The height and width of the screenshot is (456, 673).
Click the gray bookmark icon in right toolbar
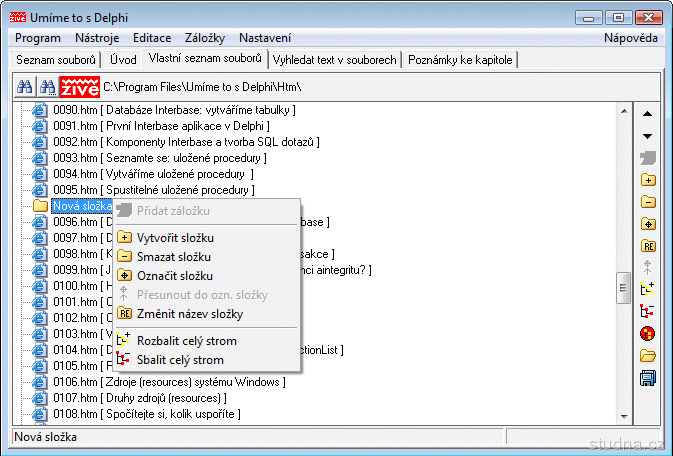648,158
